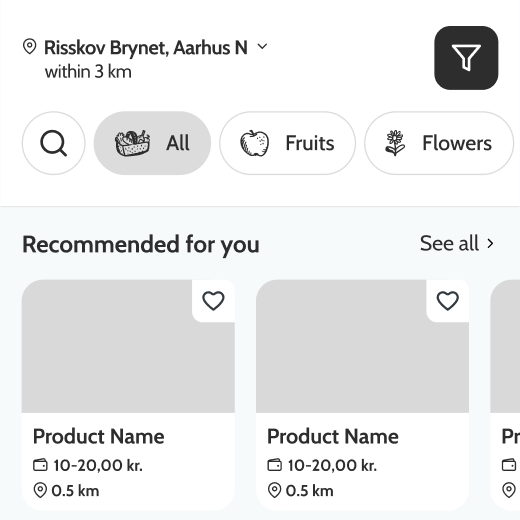Click the wallet icon on first card
Image resolution: width=520 pixels, height=520 pixels.
(x=40, y=465)
